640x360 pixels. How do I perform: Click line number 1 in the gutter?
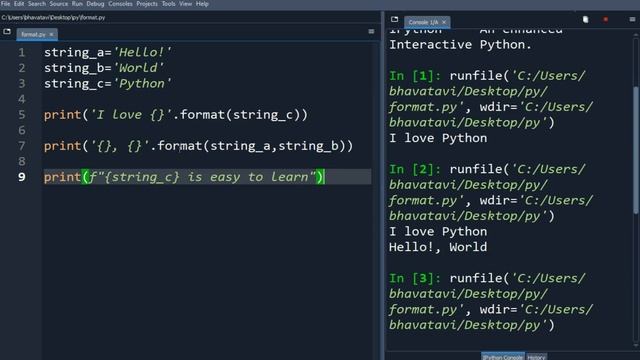(x=22, y=53)
